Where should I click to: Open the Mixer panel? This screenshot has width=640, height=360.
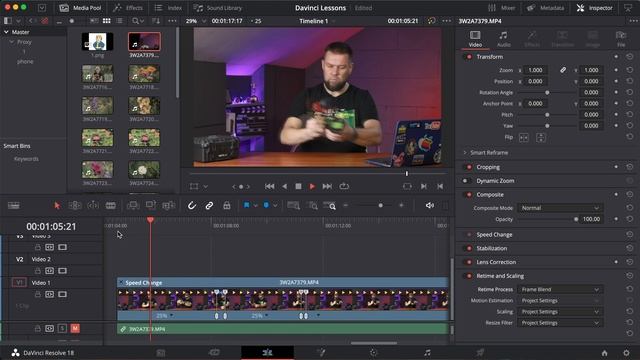[x=502, y=8]
